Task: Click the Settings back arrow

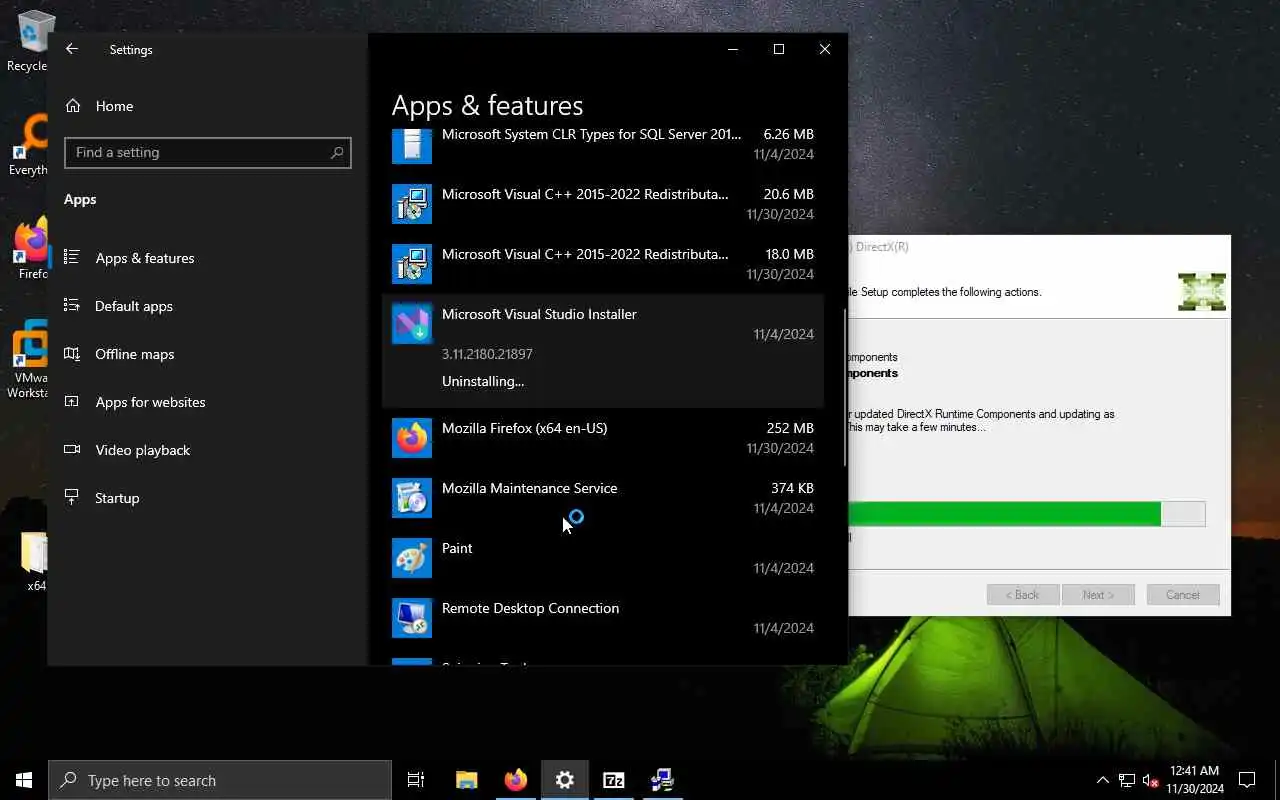Action: click(72, 49)
